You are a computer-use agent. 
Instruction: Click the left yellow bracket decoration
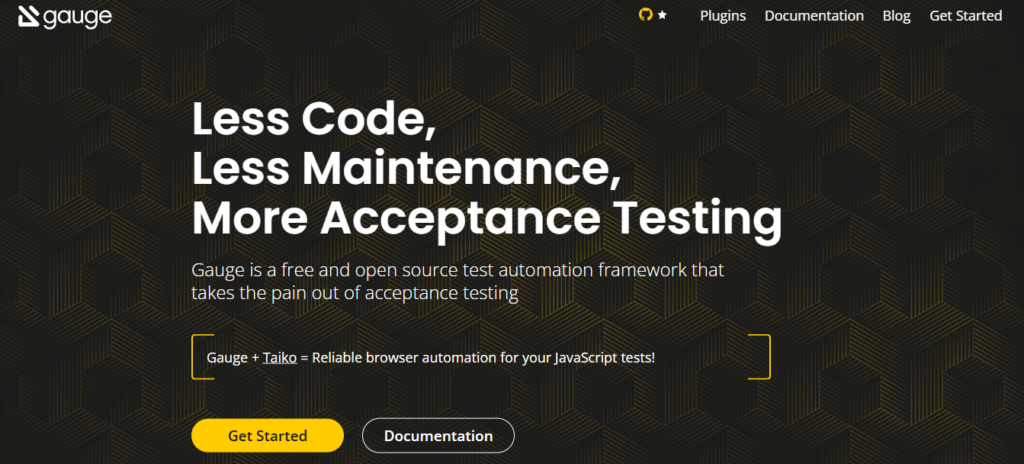198,356
